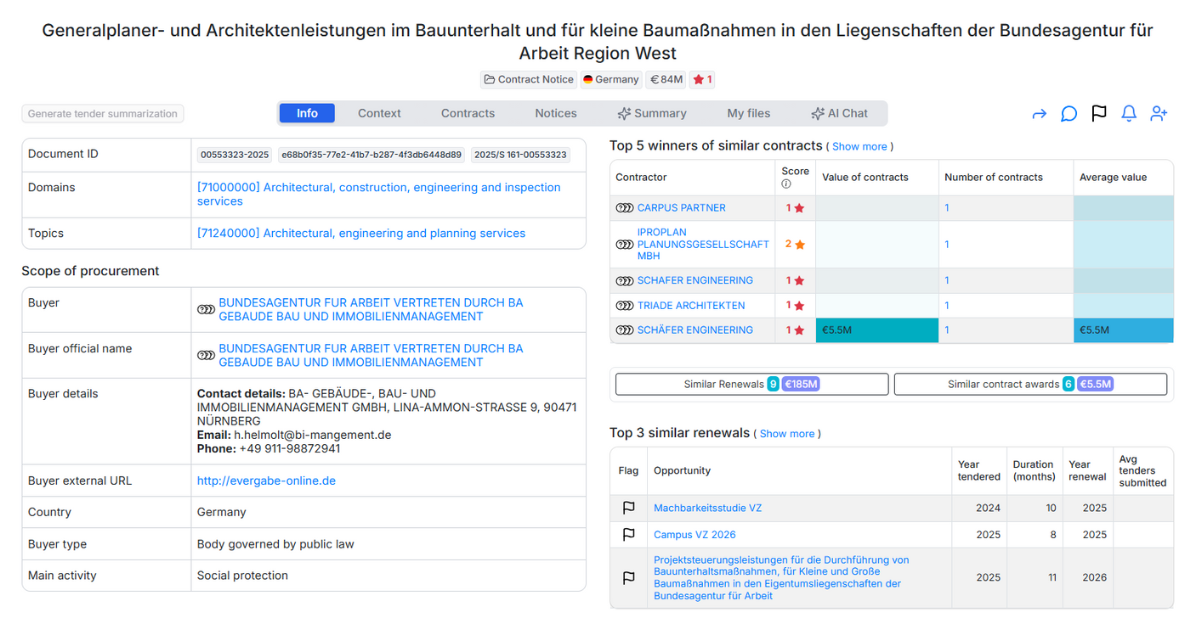Click the red star rating badge
1200x628 pixels.
pyautogui.click(x=703, y=80)
